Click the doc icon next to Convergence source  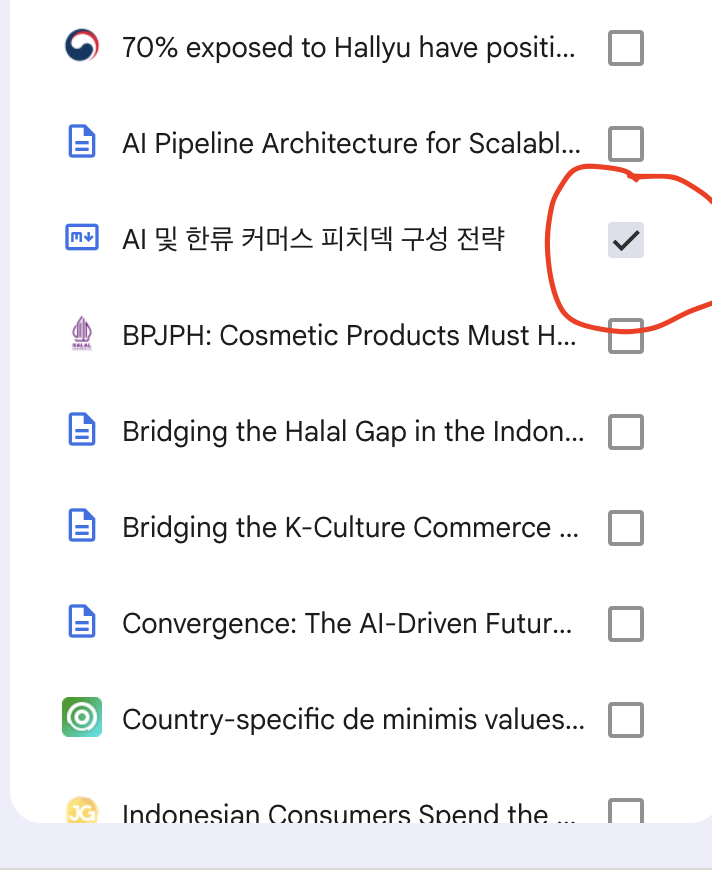coord(81,623)
